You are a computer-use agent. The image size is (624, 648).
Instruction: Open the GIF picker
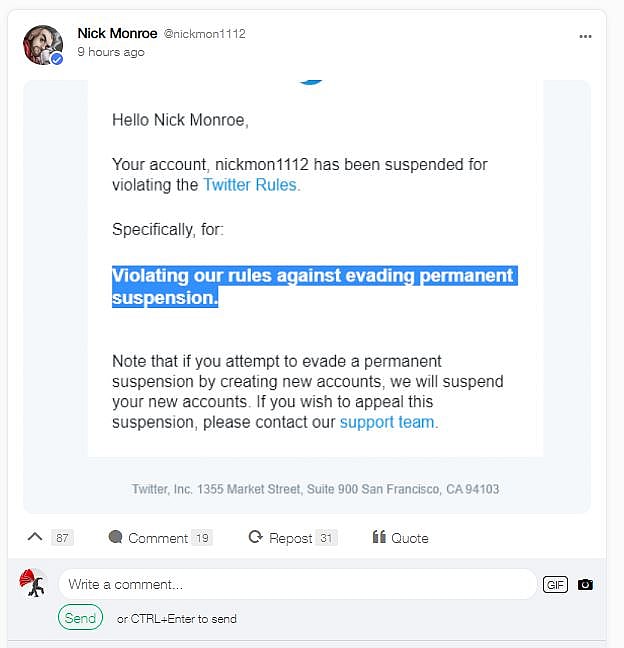(x=555, y=584)
